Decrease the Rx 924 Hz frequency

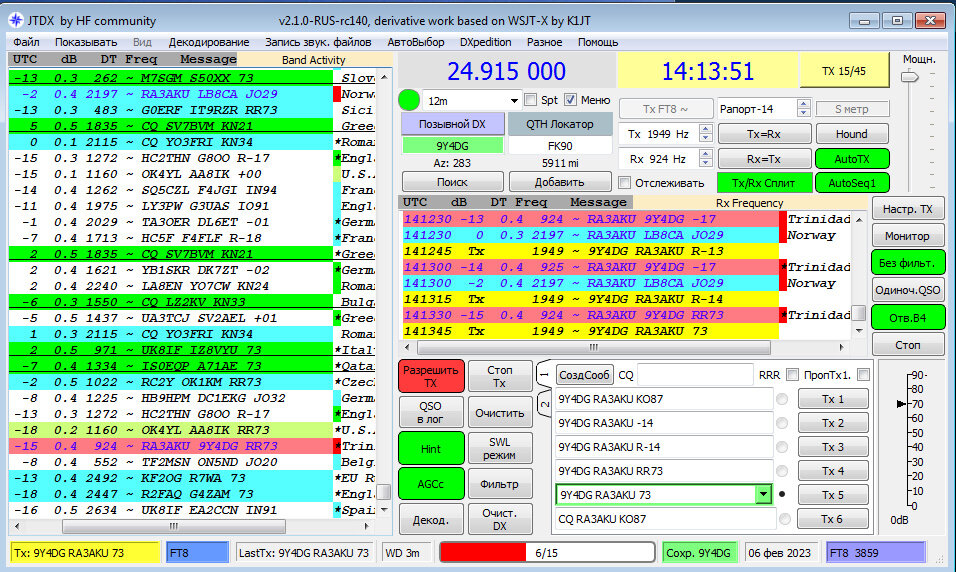click(705, 163)
